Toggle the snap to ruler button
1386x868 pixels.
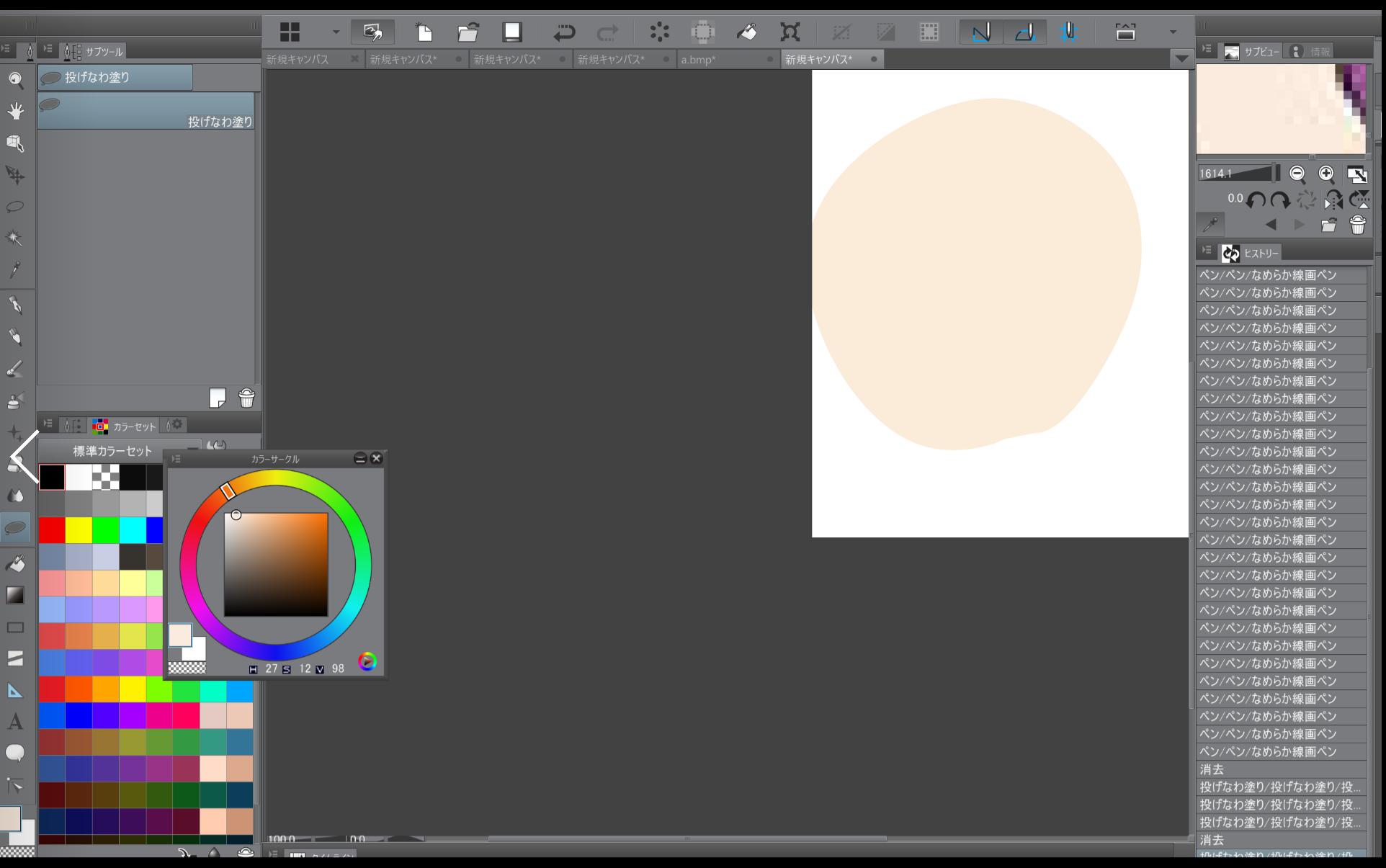point(981,32)
